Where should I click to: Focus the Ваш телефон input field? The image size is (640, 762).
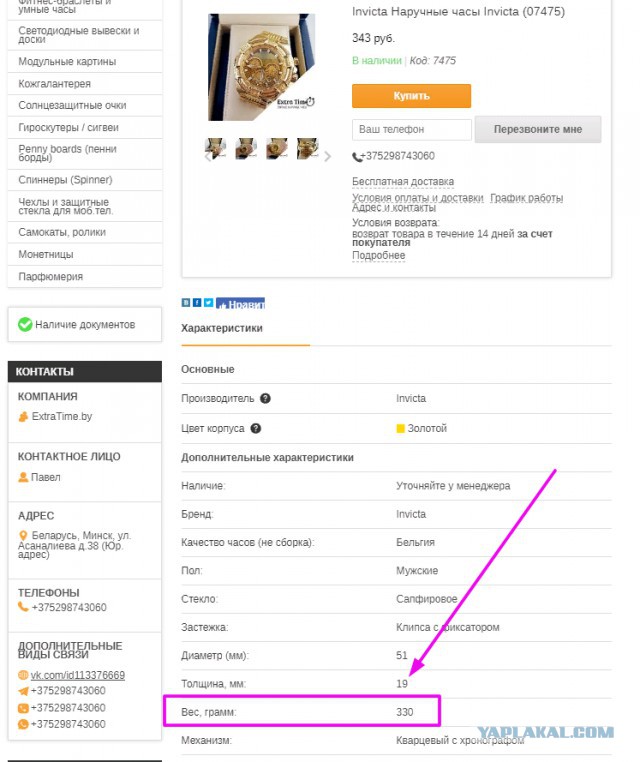tap(412, 130)
